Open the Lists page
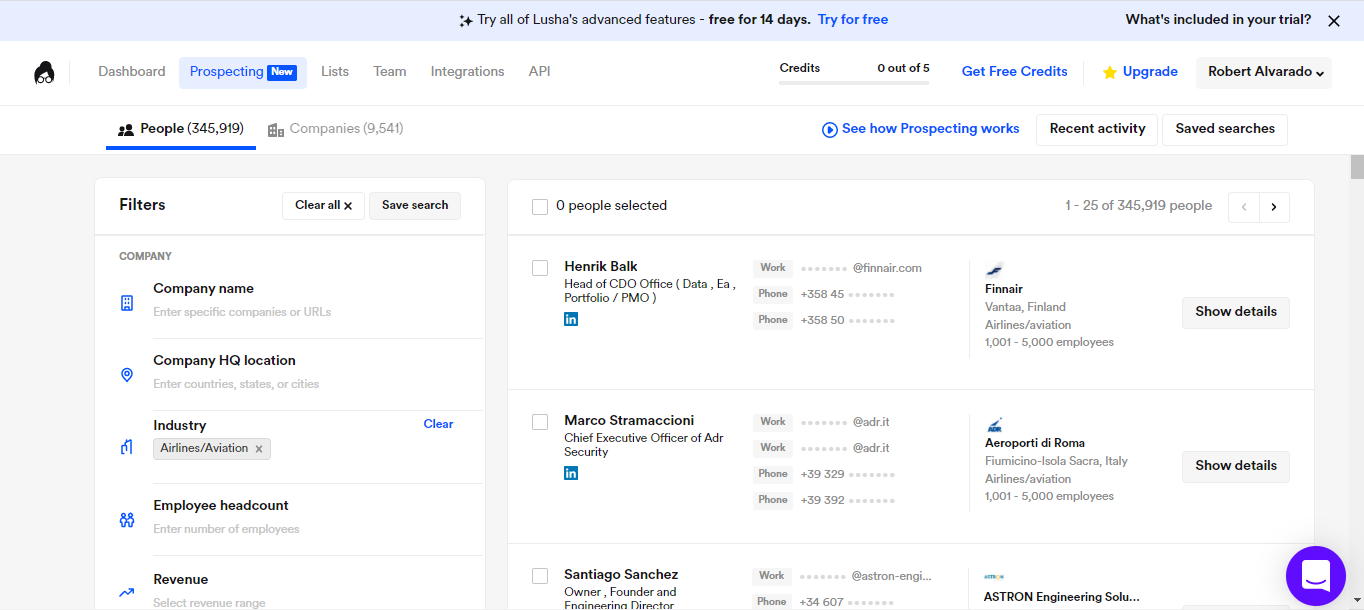 tap(335, 72)
